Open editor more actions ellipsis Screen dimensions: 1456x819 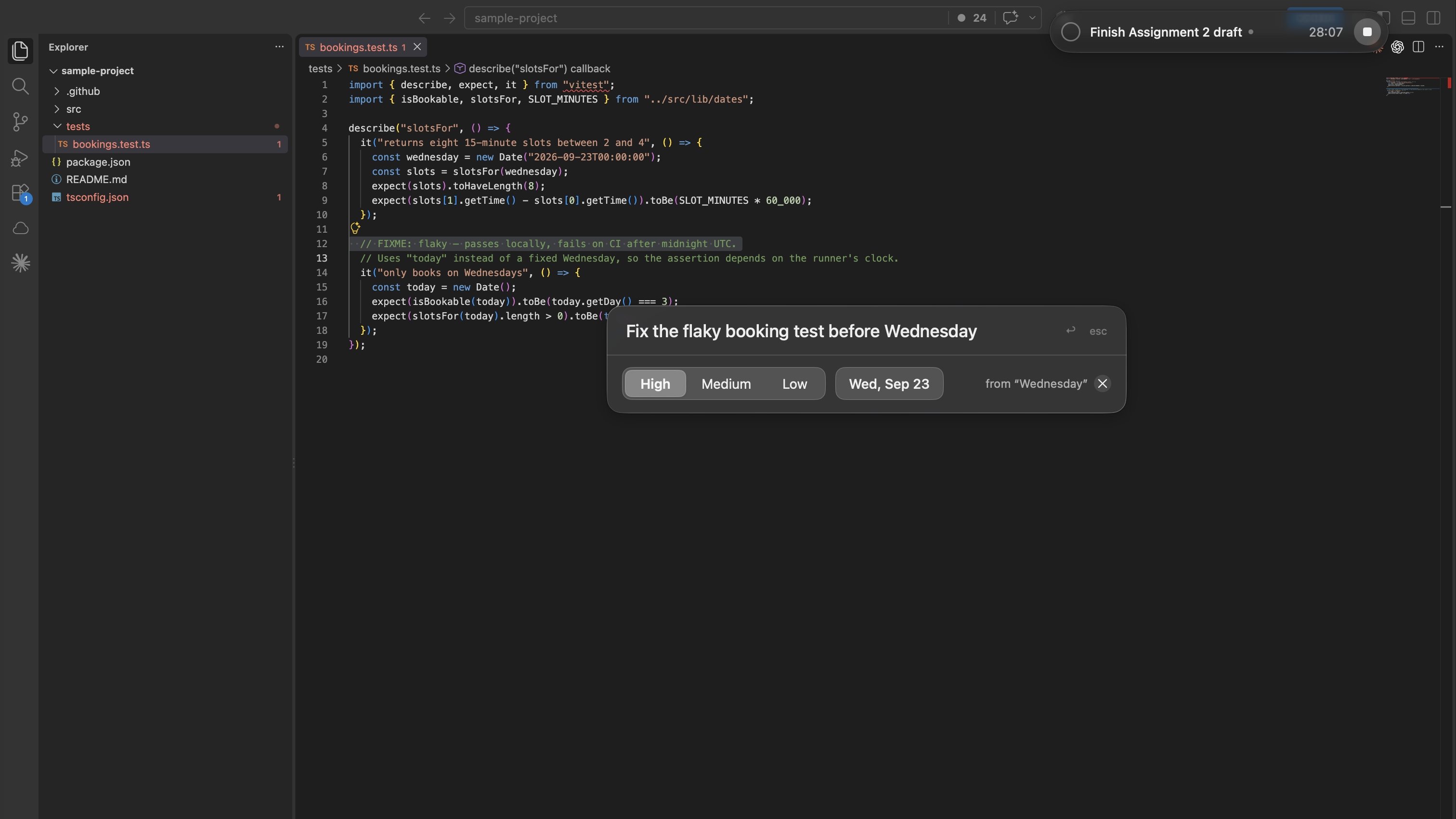[x=1439, y=47]
